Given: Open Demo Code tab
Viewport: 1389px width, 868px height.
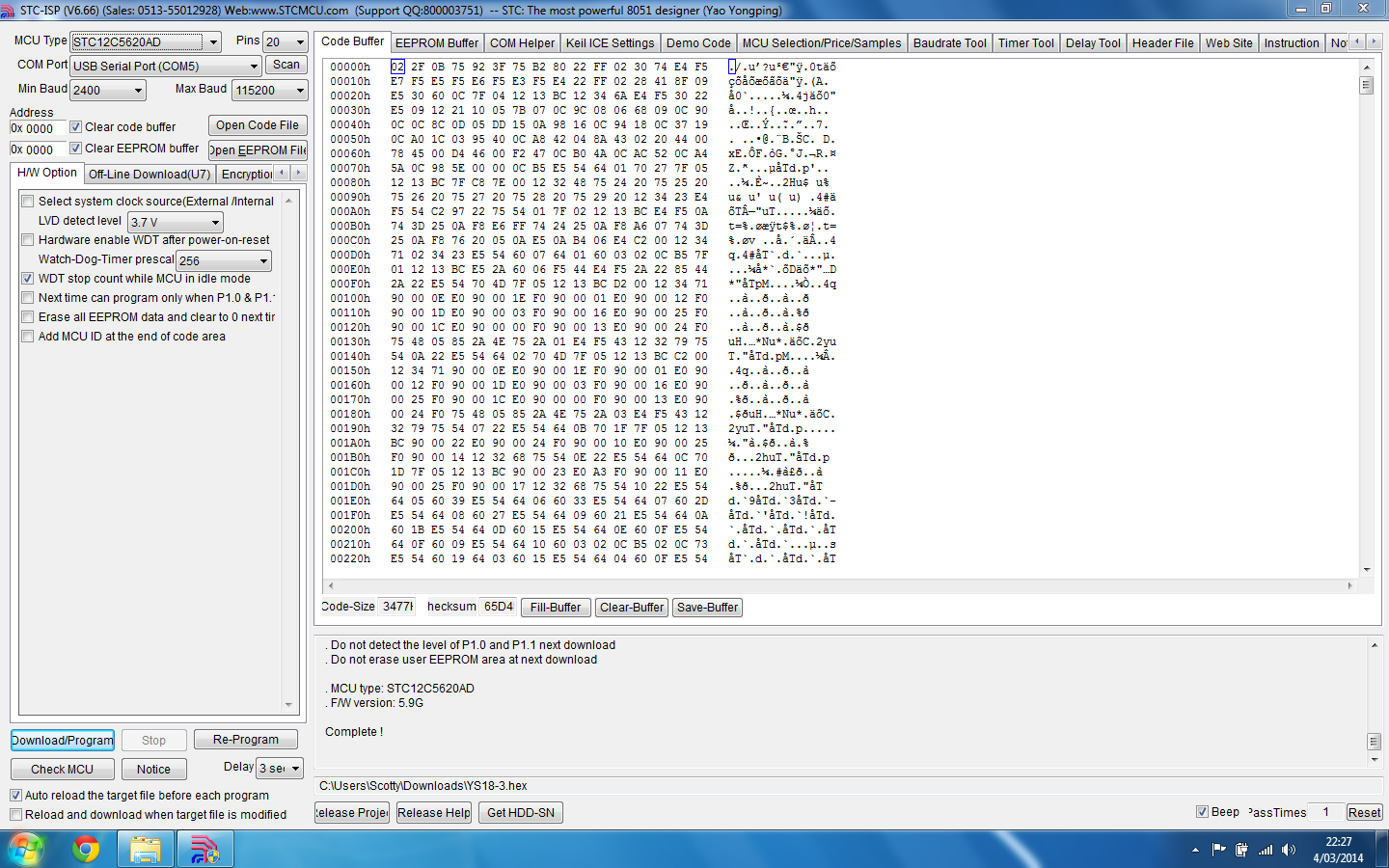Looking at the screenshot, I should tap(698, 42).
